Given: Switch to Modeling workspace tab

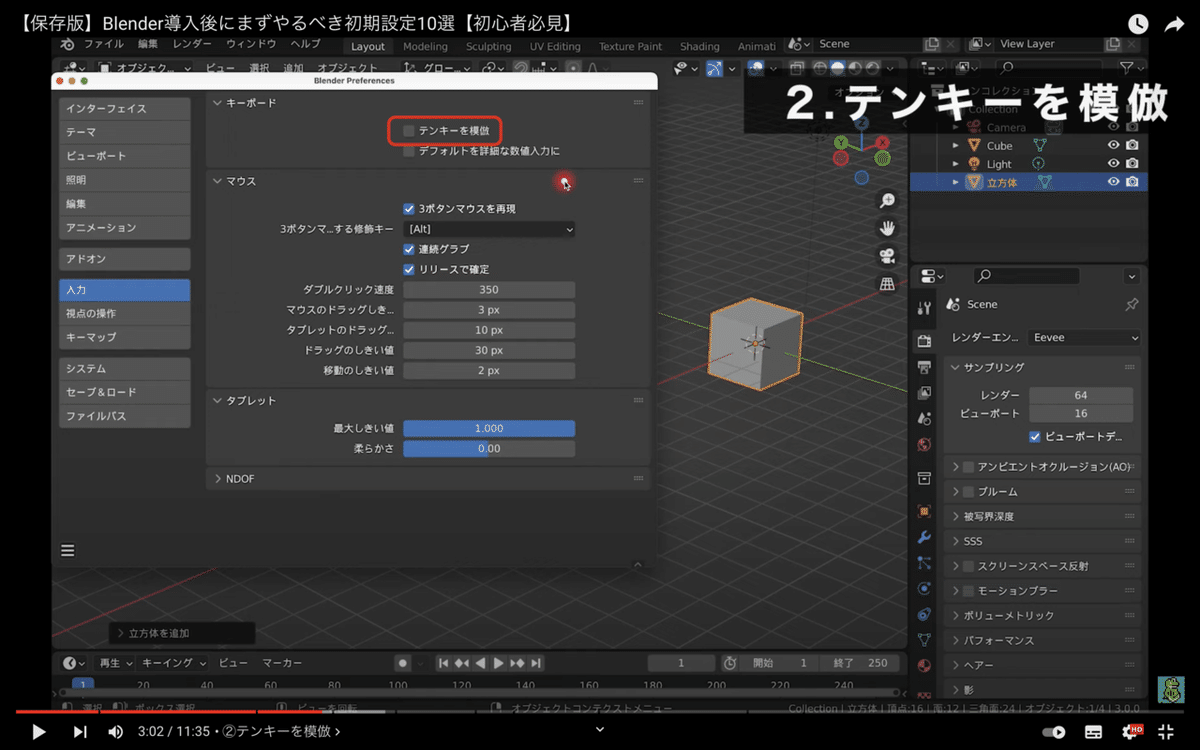Looking at the screenshot, I should [x=425, y=46].
